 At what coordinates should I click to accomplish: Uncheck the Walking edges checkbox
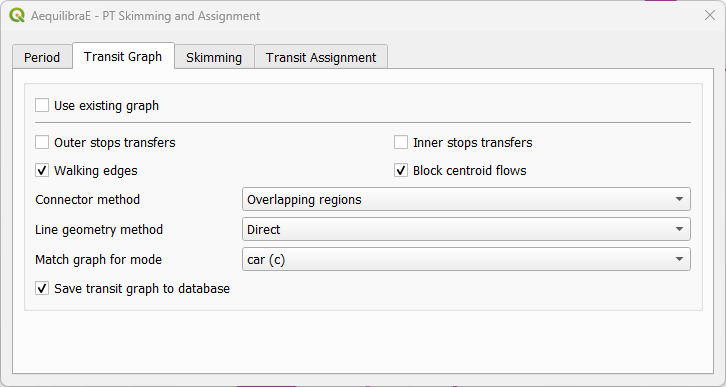coord(42,170)
